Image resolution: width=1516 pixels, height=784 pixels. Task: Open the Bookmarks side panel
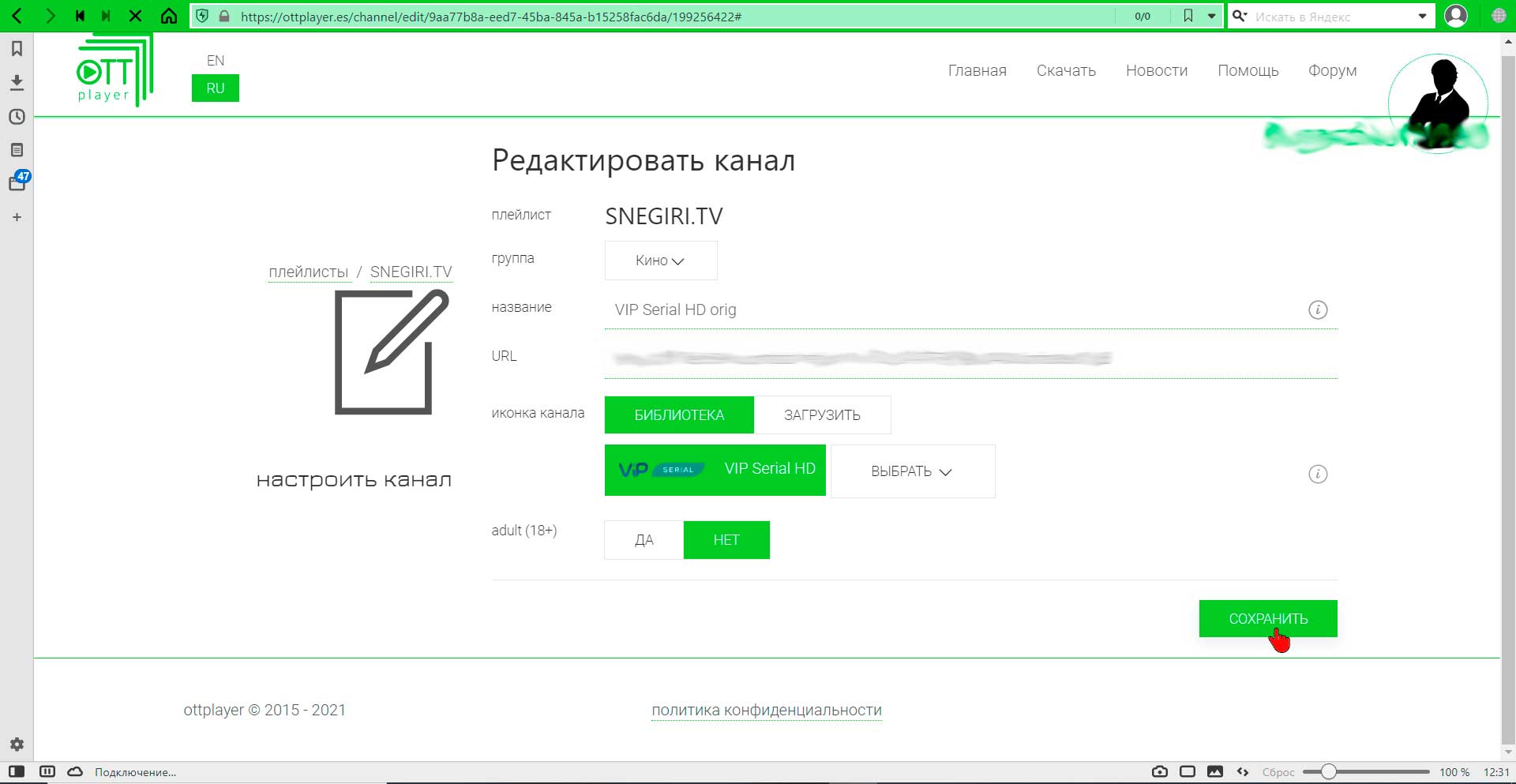pyautogui.click(x=17, y=49)
